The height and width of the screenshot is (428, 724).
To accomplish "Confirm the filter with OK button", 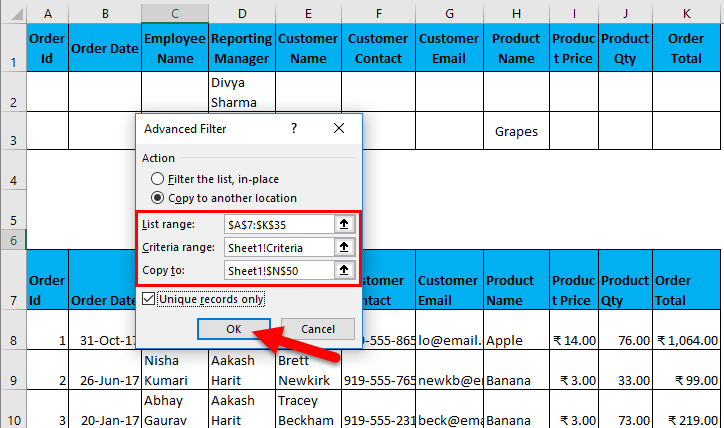I will tap(234, 329).
